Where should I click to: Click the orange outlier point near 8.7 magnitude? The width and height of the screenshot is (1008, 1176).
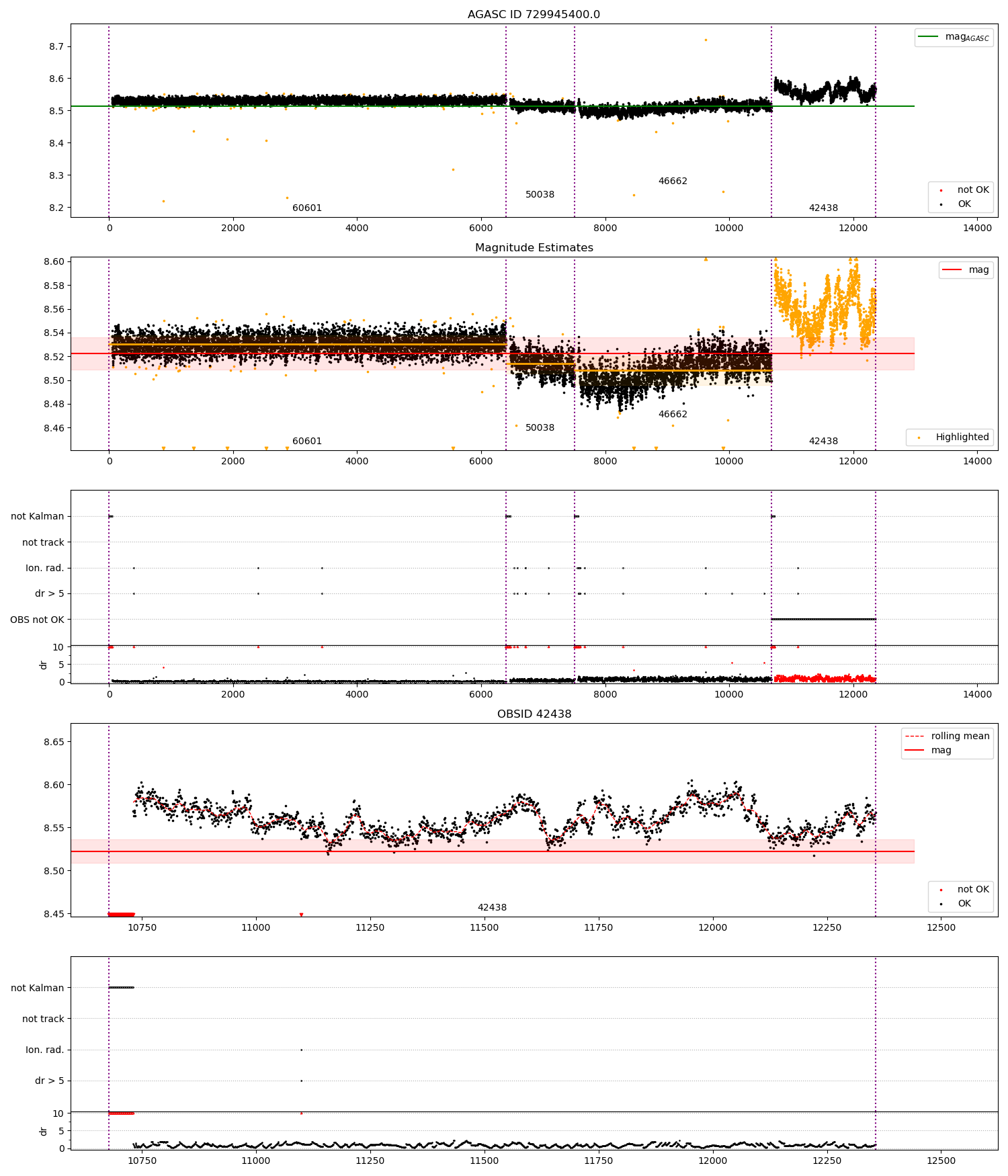(x=706, y=40)
